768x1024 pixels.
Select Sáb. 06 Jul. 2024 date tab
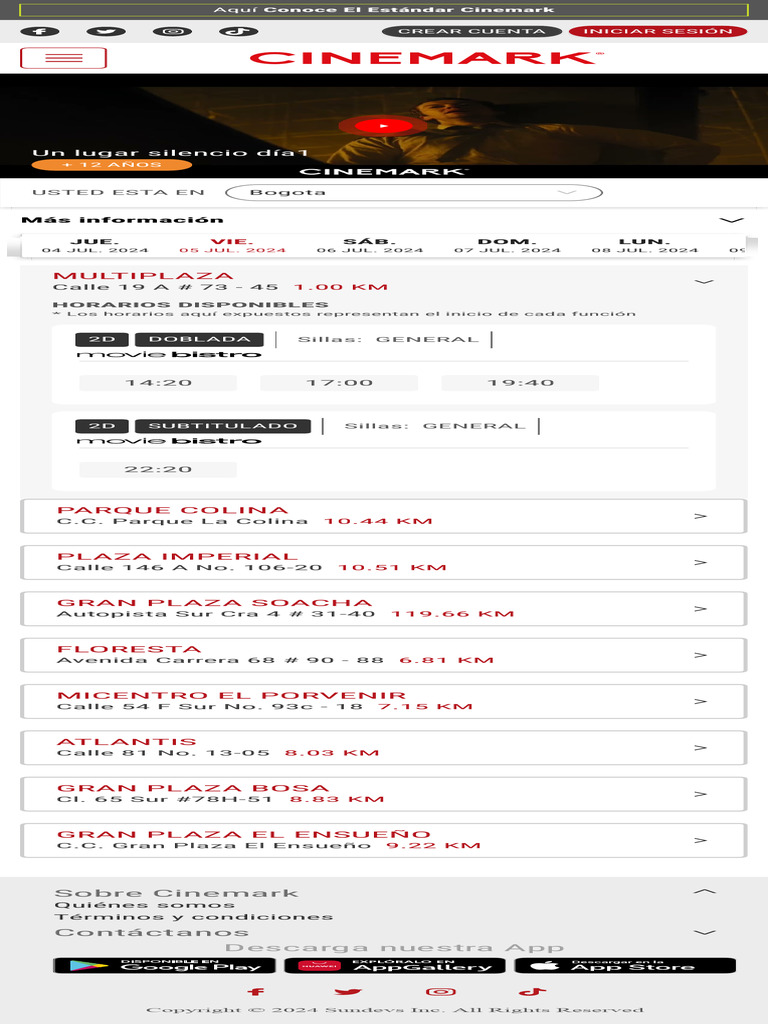pos(370,246)
